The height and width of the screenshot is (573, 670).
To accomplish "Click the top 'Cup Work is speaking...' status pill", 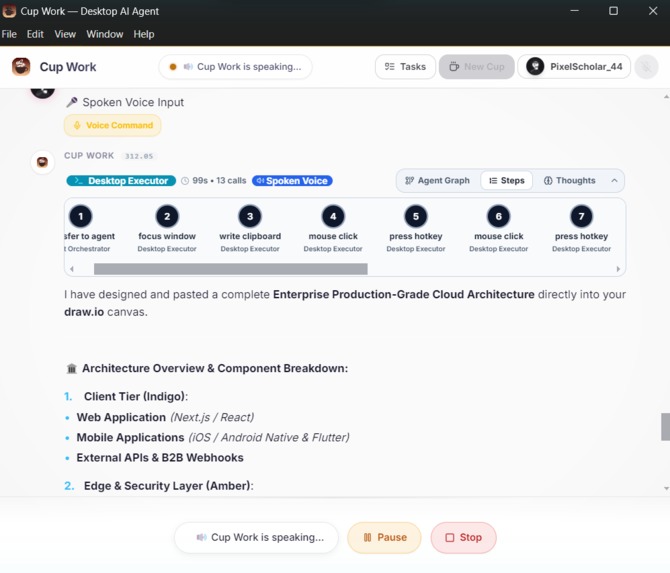I will point(235,67).
